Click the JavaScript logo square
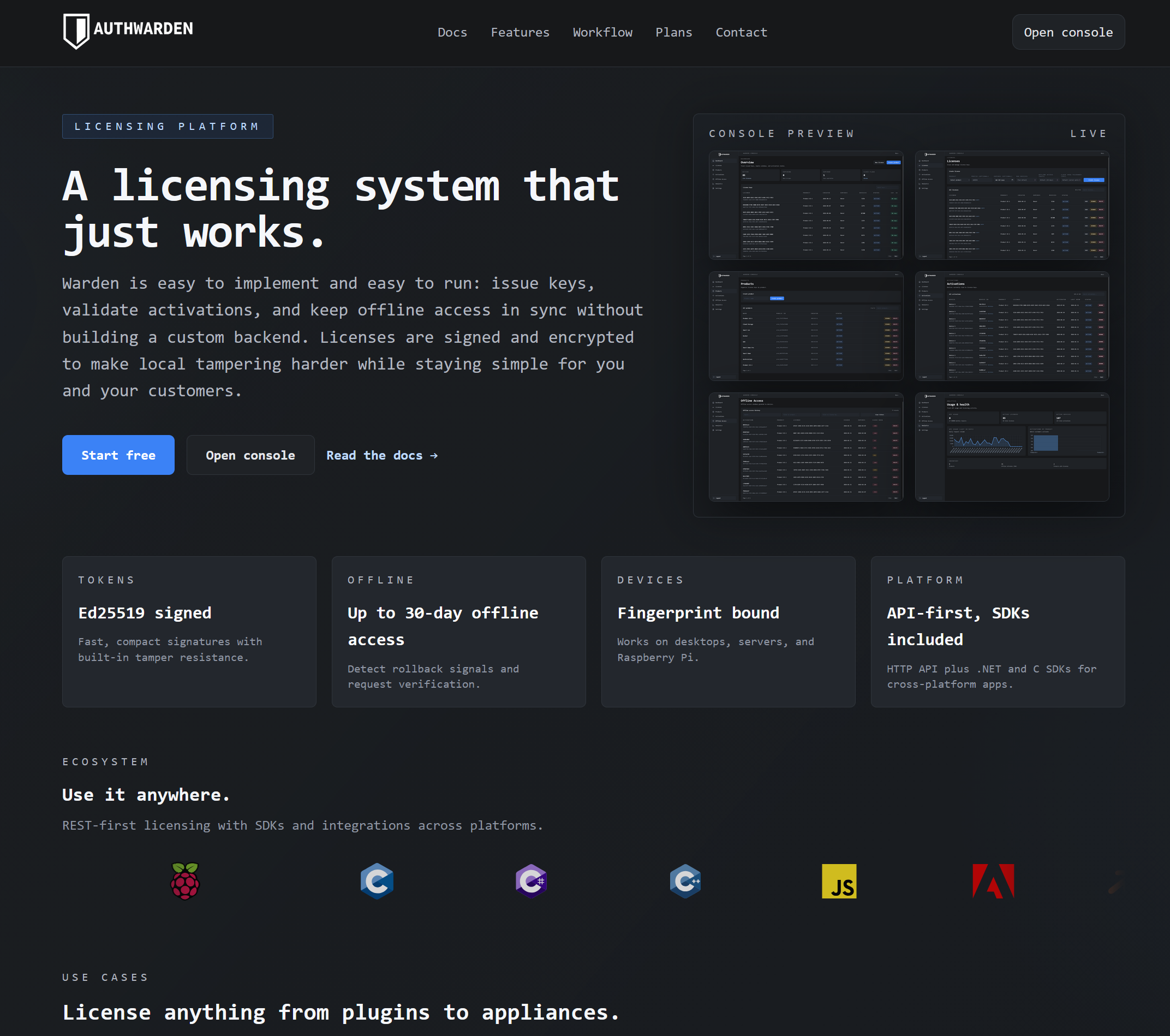Image resolution: width=1170 pixels, height=1036 pixels. (x=839, y=882)
